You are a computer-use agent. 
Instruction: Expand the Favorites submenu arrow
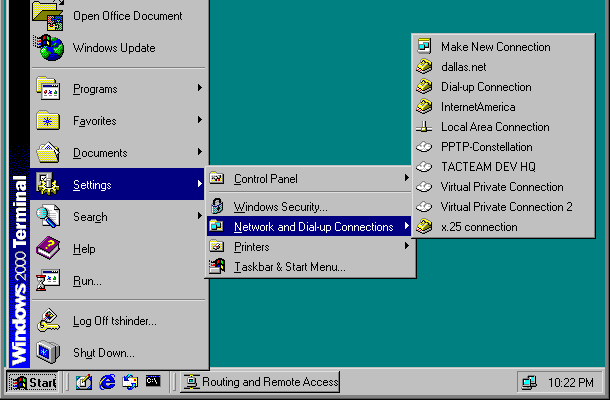pos(200,119)
